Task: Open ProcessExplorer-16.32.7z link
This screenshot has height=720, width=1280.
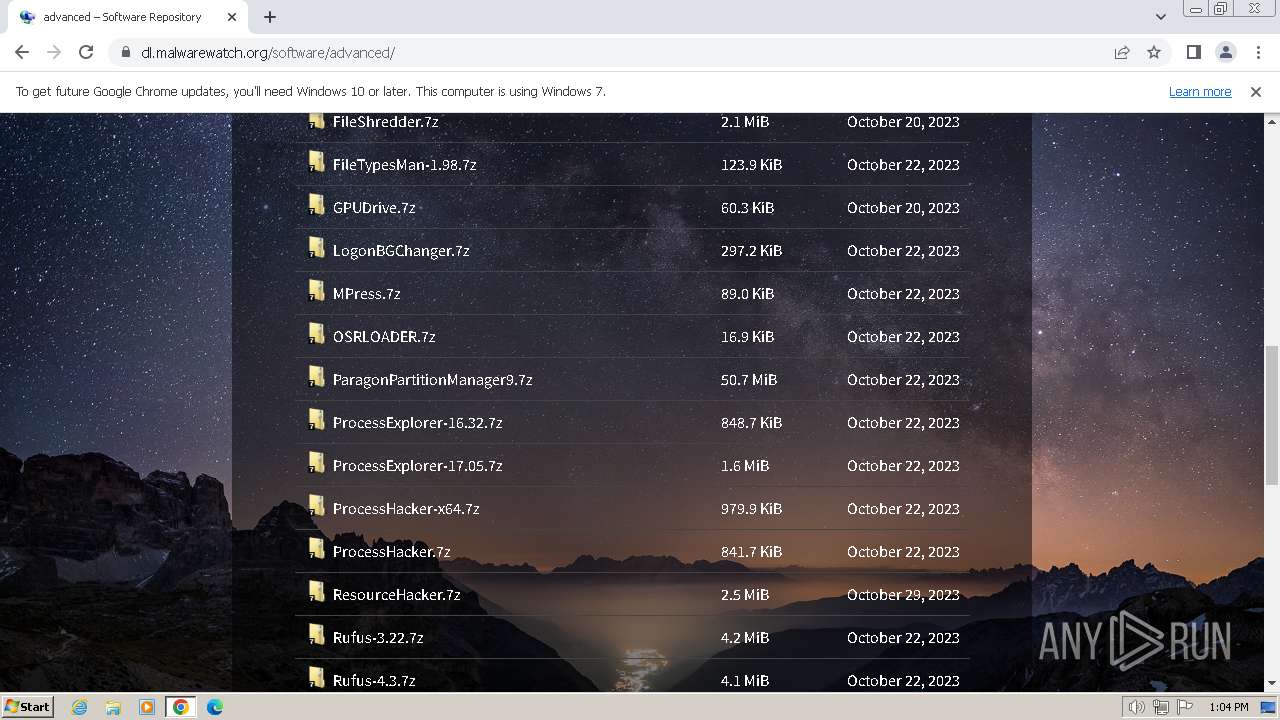Action: tap(418, 423)
